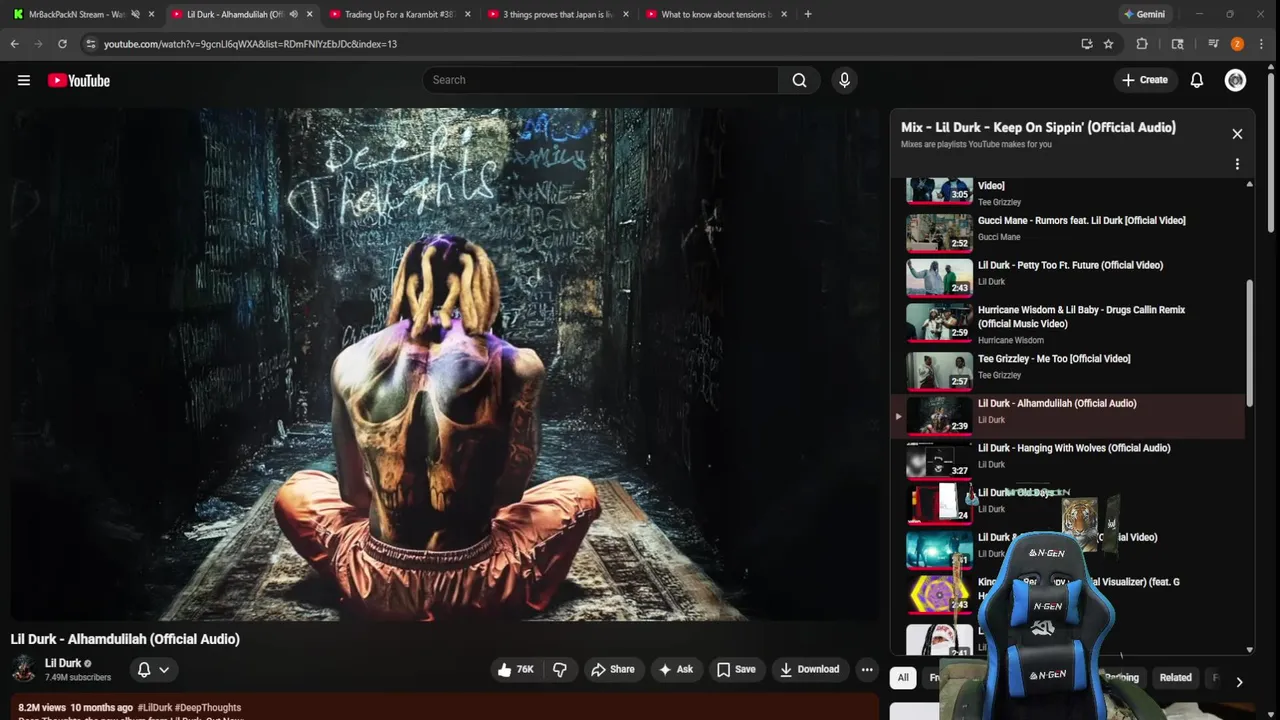Mute the Lil Durk tab audio icon
Screen dimensions: 1280x720
pyautogui.click(x=293, y=14)
